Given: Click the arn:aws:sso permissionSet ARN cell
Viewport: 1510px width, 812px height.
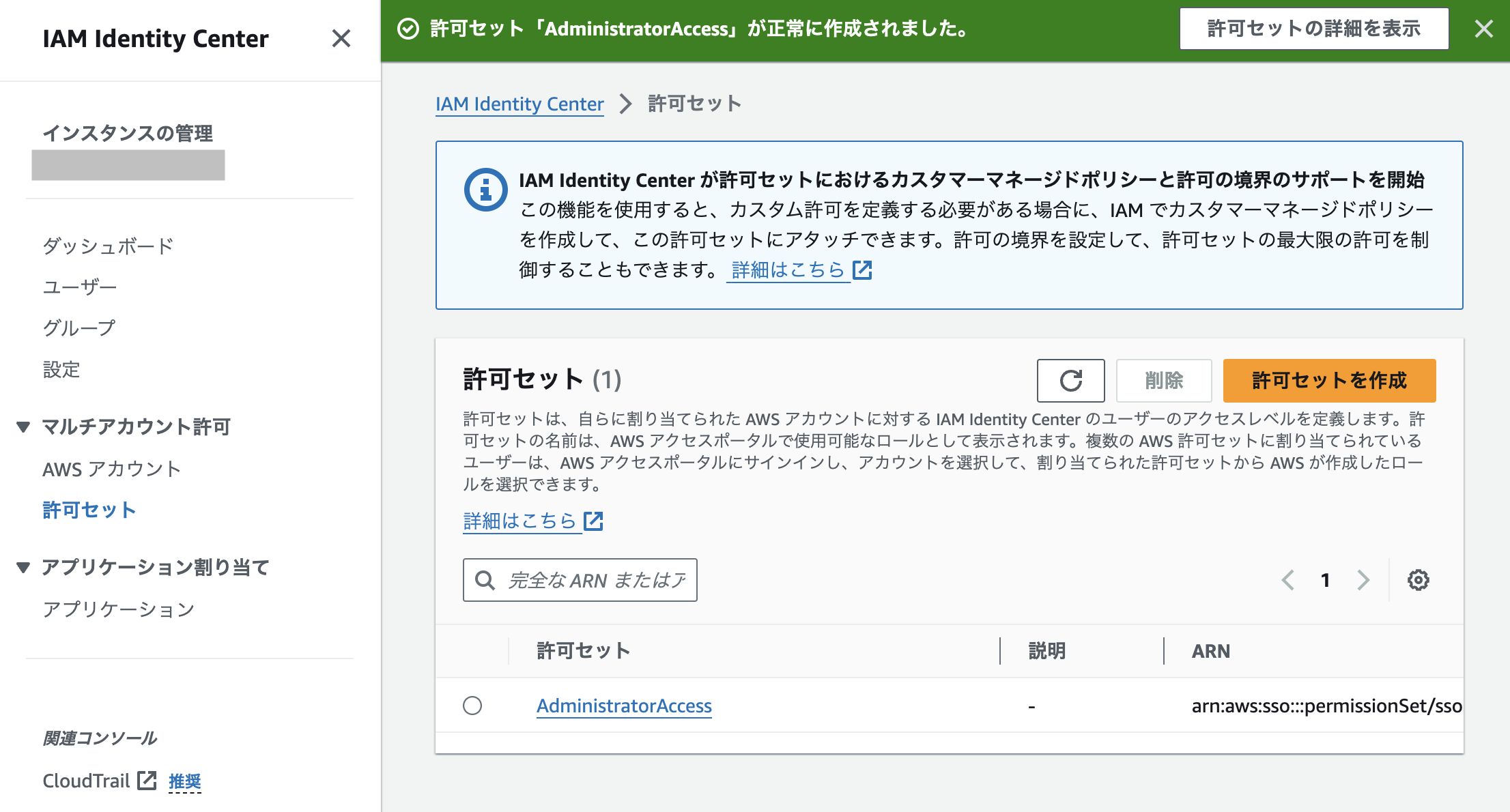Looking at the screenshot, I should (x=1327, y=706).
